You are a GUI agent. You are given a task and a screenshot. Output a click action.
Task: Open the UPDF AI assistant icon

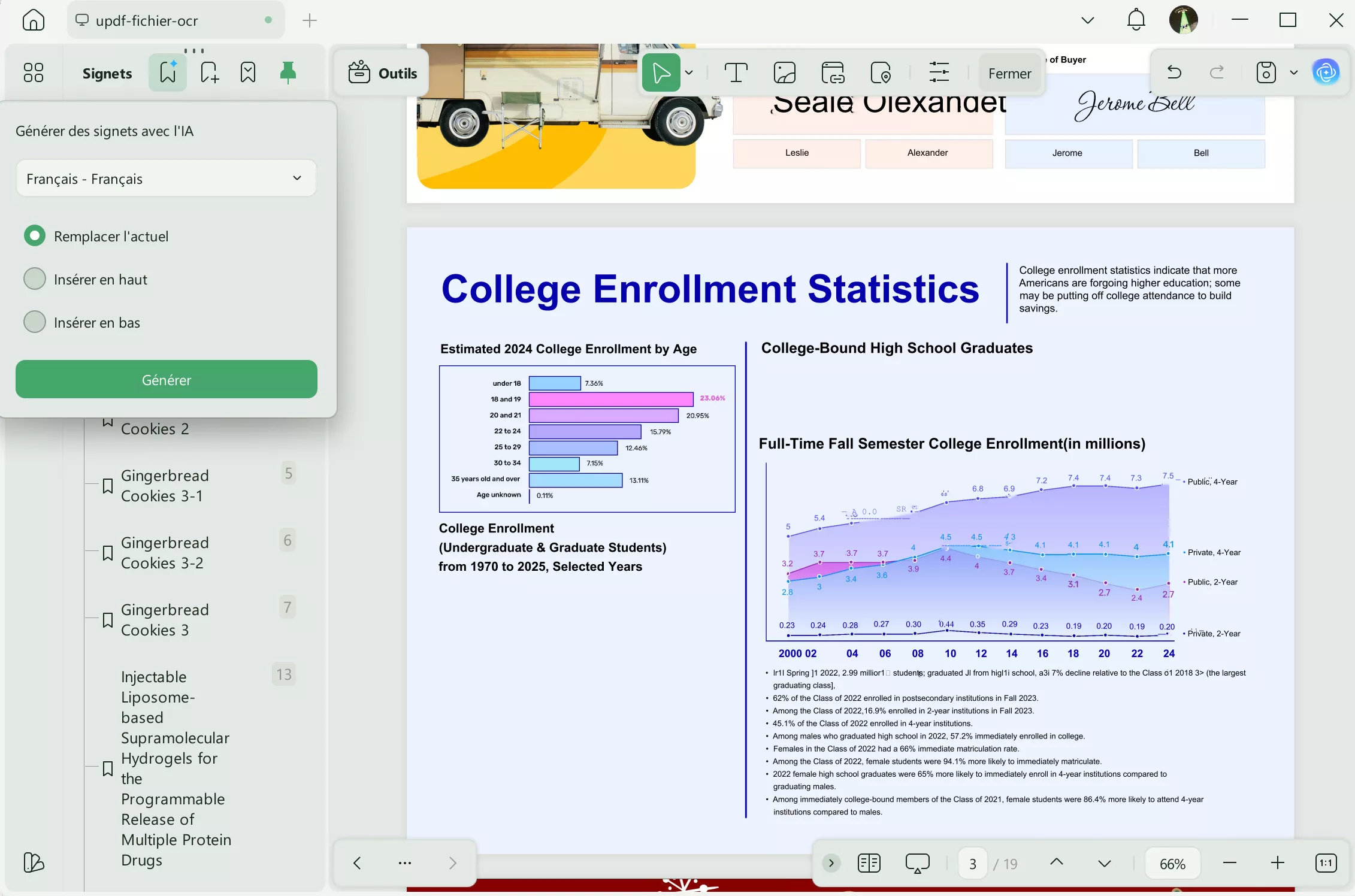(1326, 73)
